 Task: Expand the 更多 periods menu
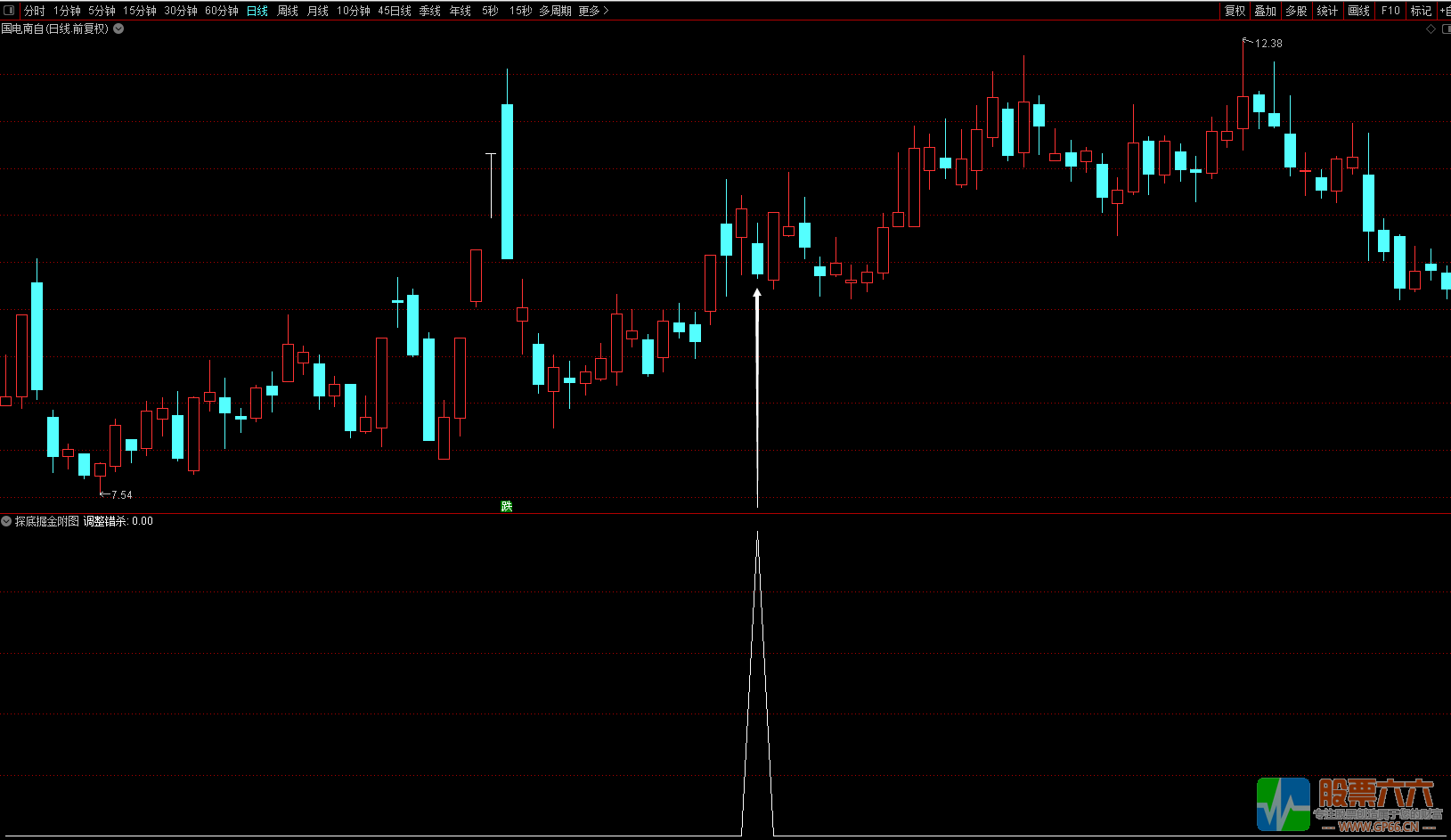coord(593,11)
